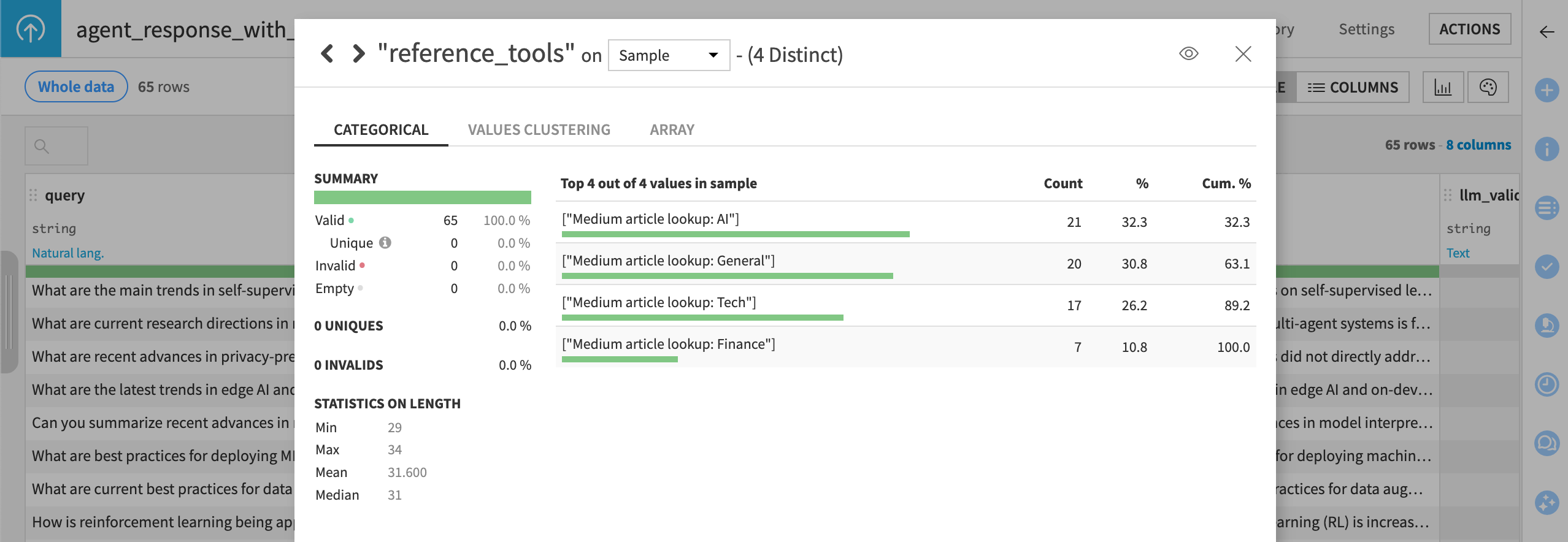The width and height of the screenshot is (1568, 542).
Task: Click the Cum. % column header
Action: pyautogui.click(x=1226, y=183)
